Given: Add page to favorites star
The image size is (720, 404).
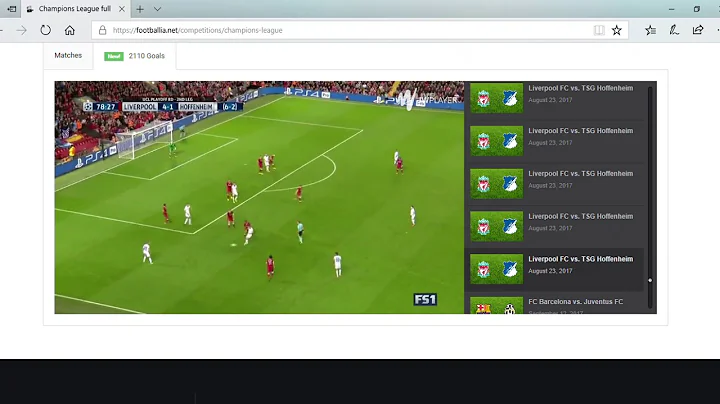Looking at the screenshot, I should 617,30.
